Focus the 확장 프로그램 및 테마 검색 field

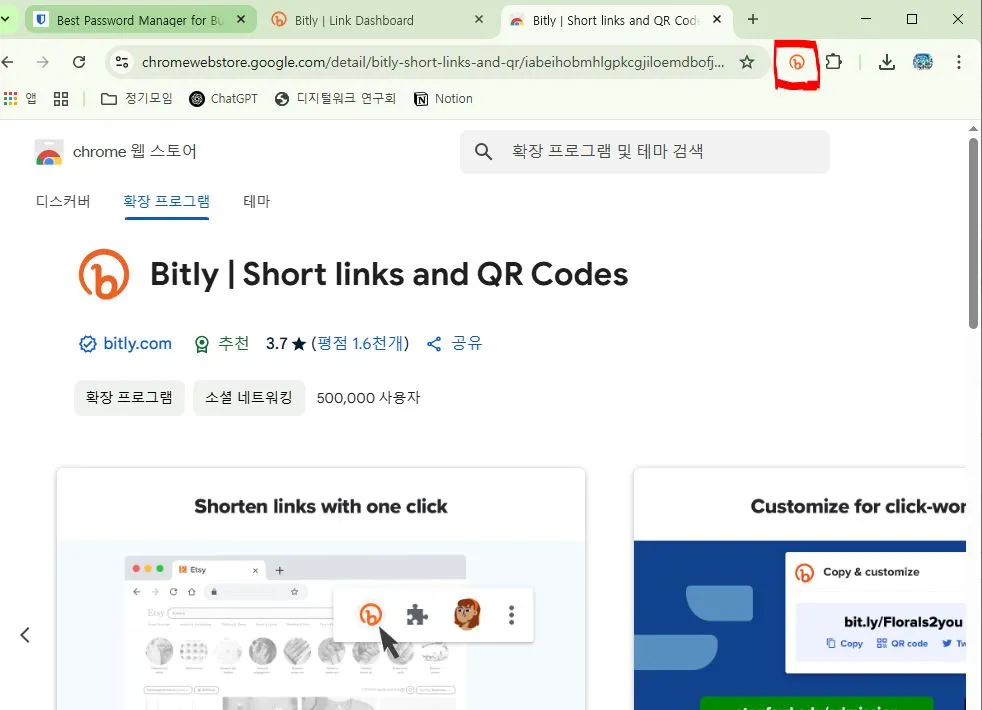pyautogui.click(x=644, y=152)
